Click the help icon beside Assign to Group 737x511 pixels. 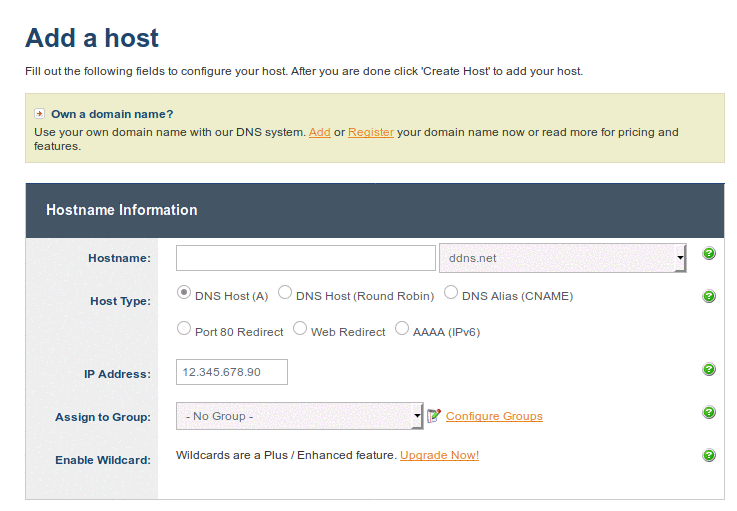[x=709, y=413]
